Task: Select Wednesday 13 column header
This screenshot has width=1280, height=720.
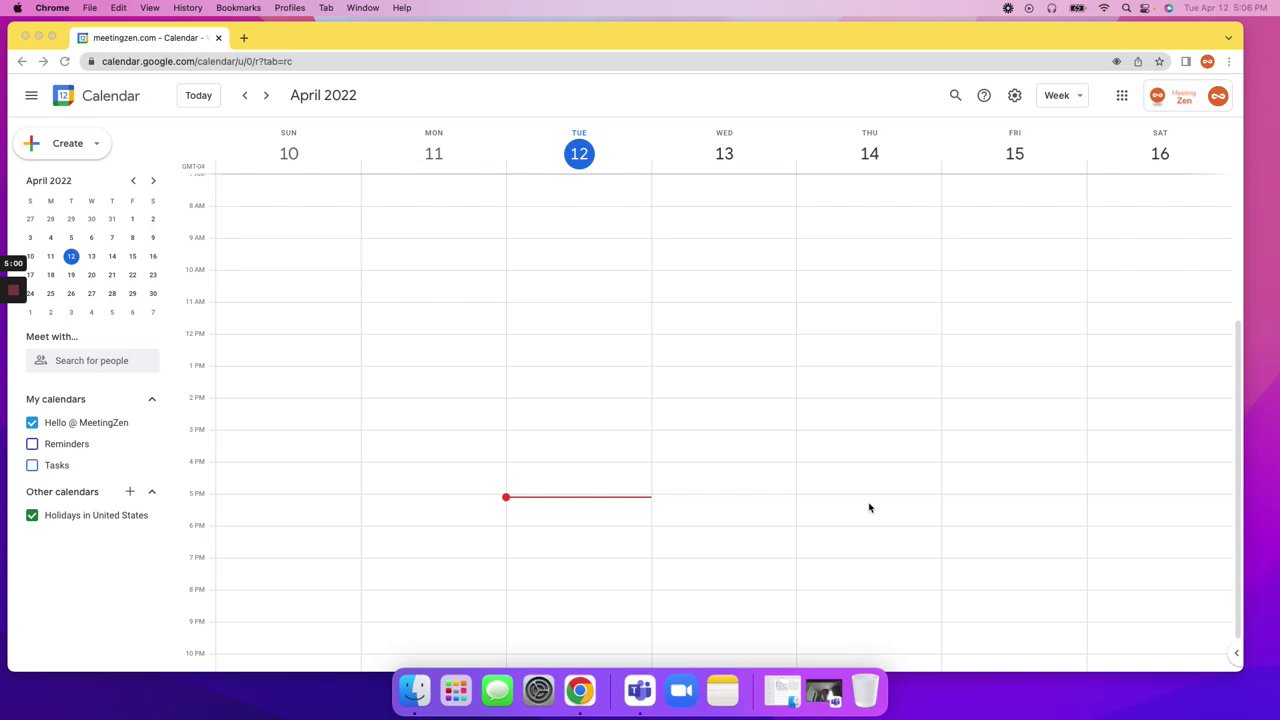Action: pos(724,148)
